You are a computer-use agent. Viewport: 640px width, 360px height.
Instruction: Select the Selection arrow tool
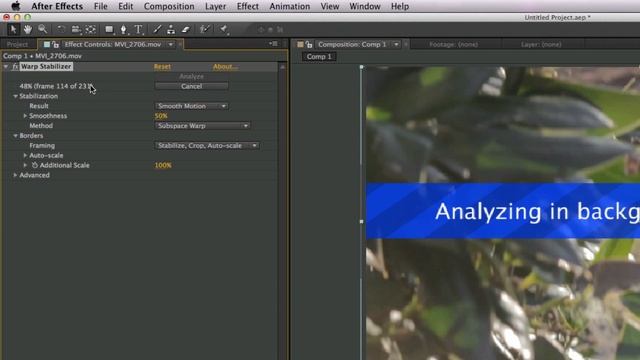[13, 29]
